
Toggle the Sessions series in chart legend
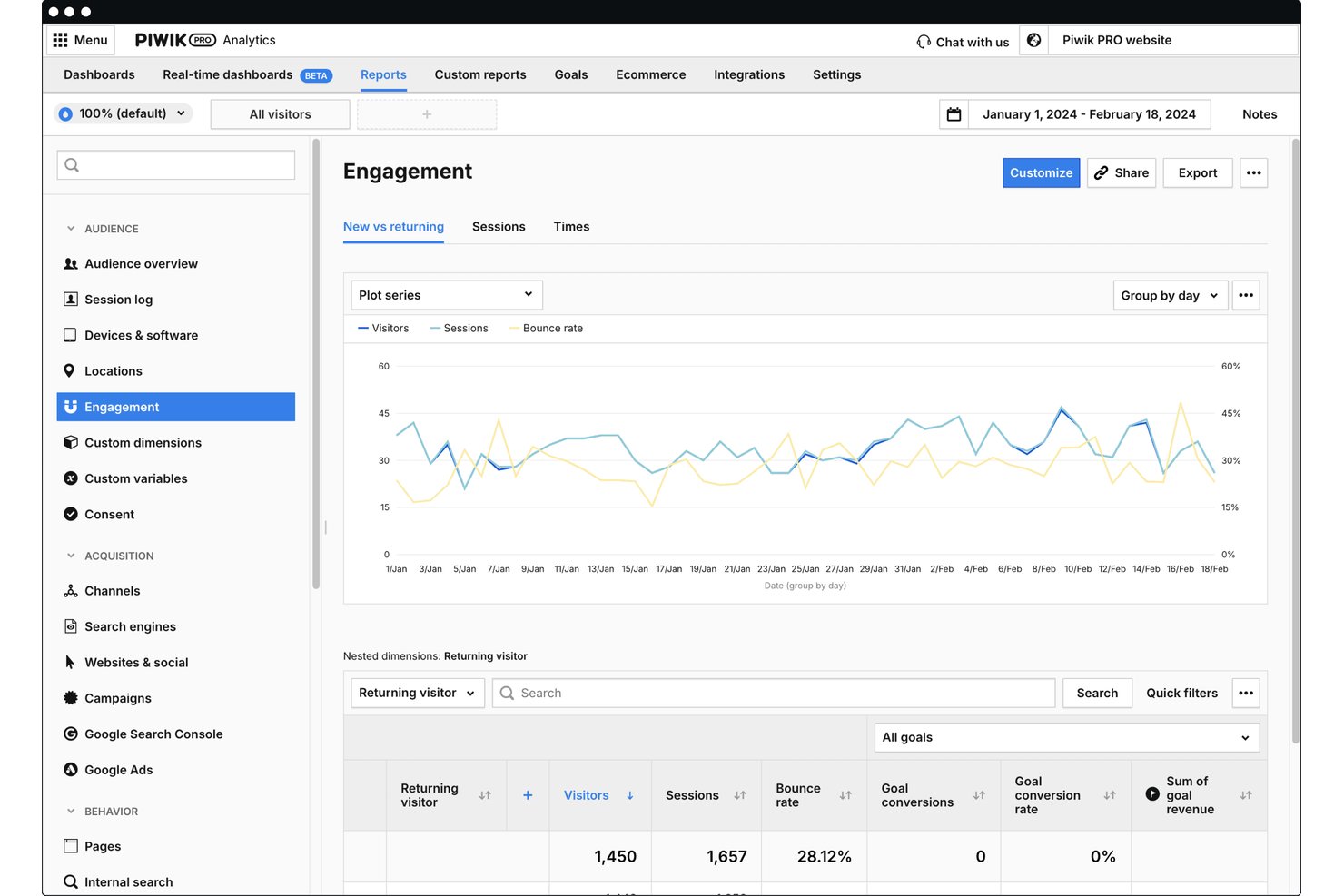point(459,328)
